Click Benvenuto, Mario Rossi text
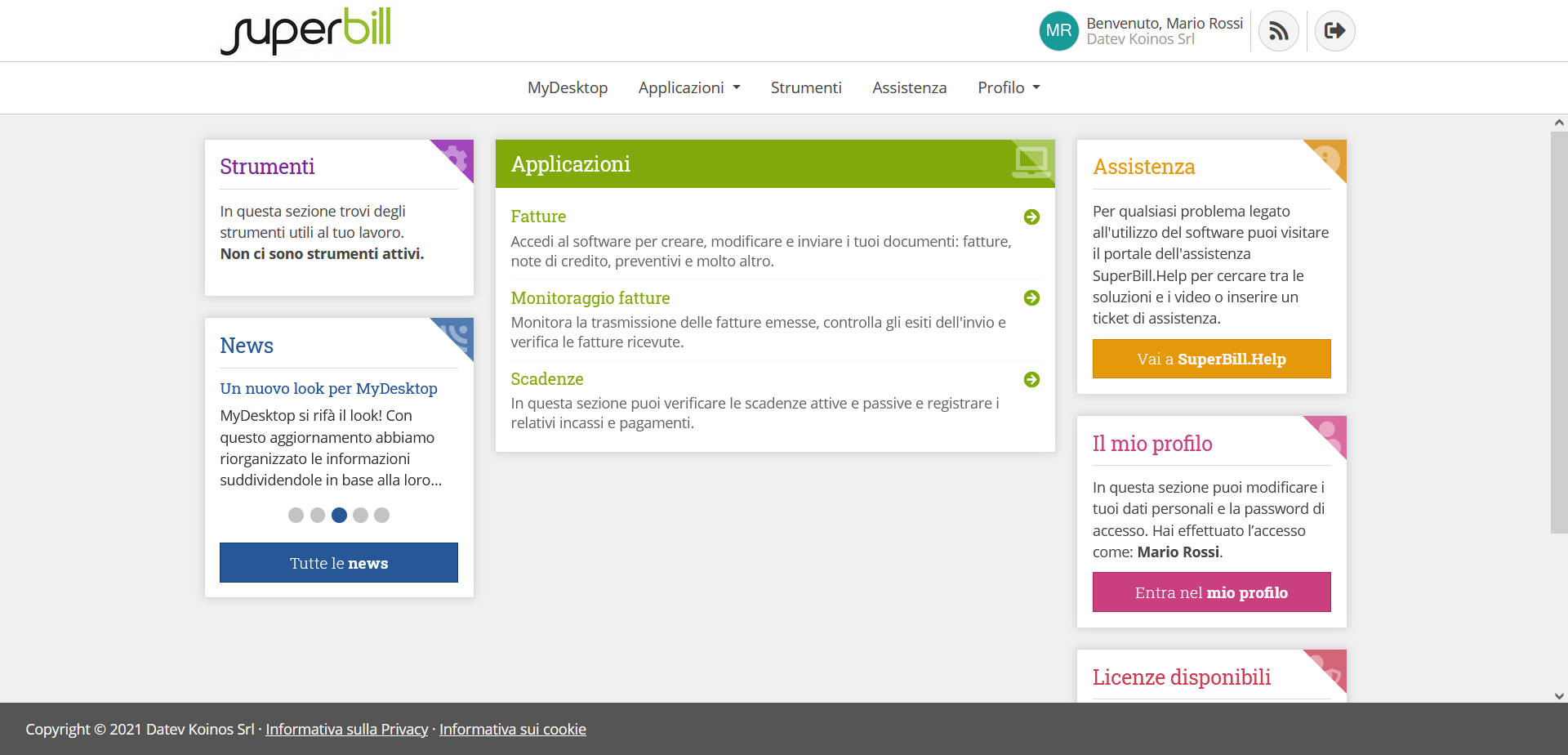Image resolution: width=1568 pixels, height=755 pixels. (x=1165, y=23)
